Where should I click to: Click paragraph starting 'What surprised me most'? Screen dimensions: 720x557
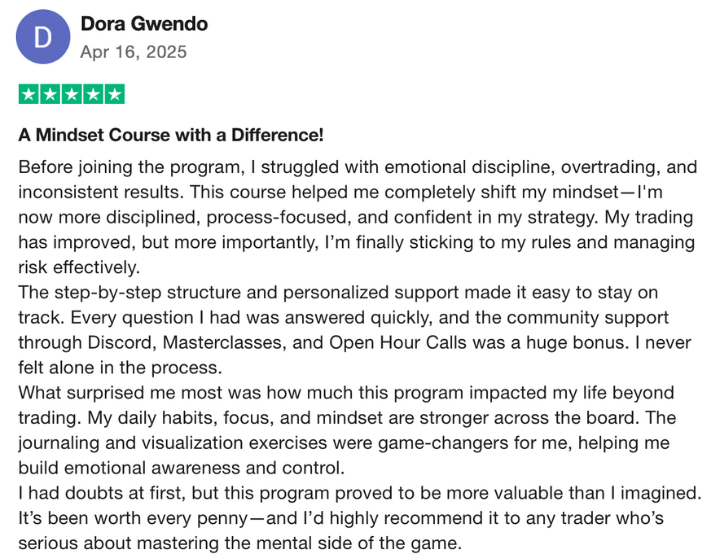point(347,430)
